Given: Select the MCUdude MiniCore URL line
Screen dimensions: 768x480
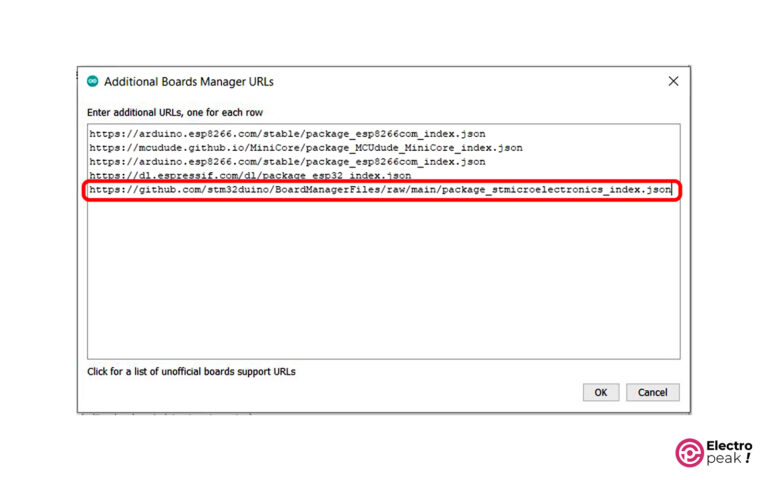Looking at the screenshot, I should [x=305, y=147].
